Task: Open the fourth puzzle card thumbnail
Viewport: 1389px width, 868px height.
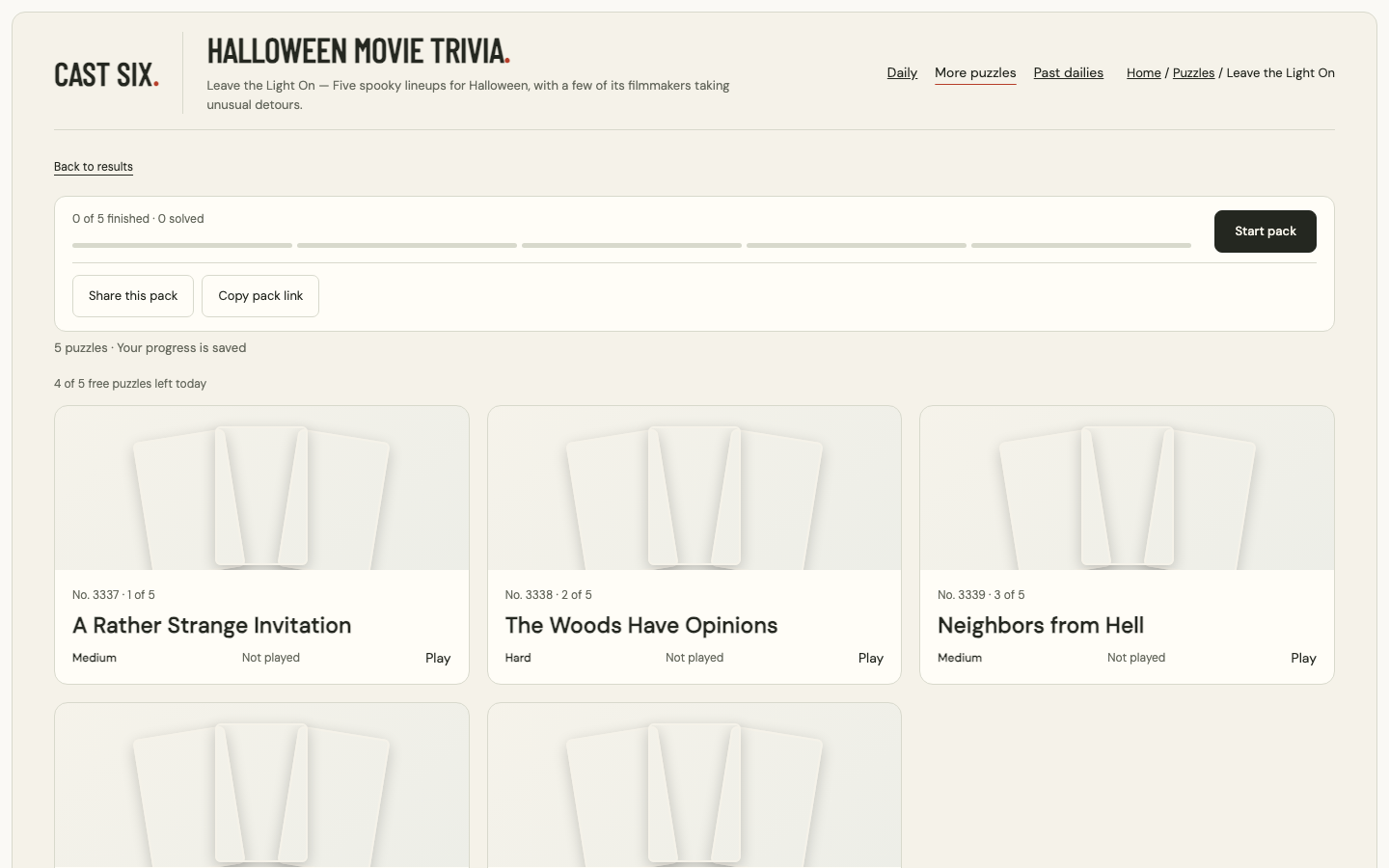Action: [x=261, y=785]
